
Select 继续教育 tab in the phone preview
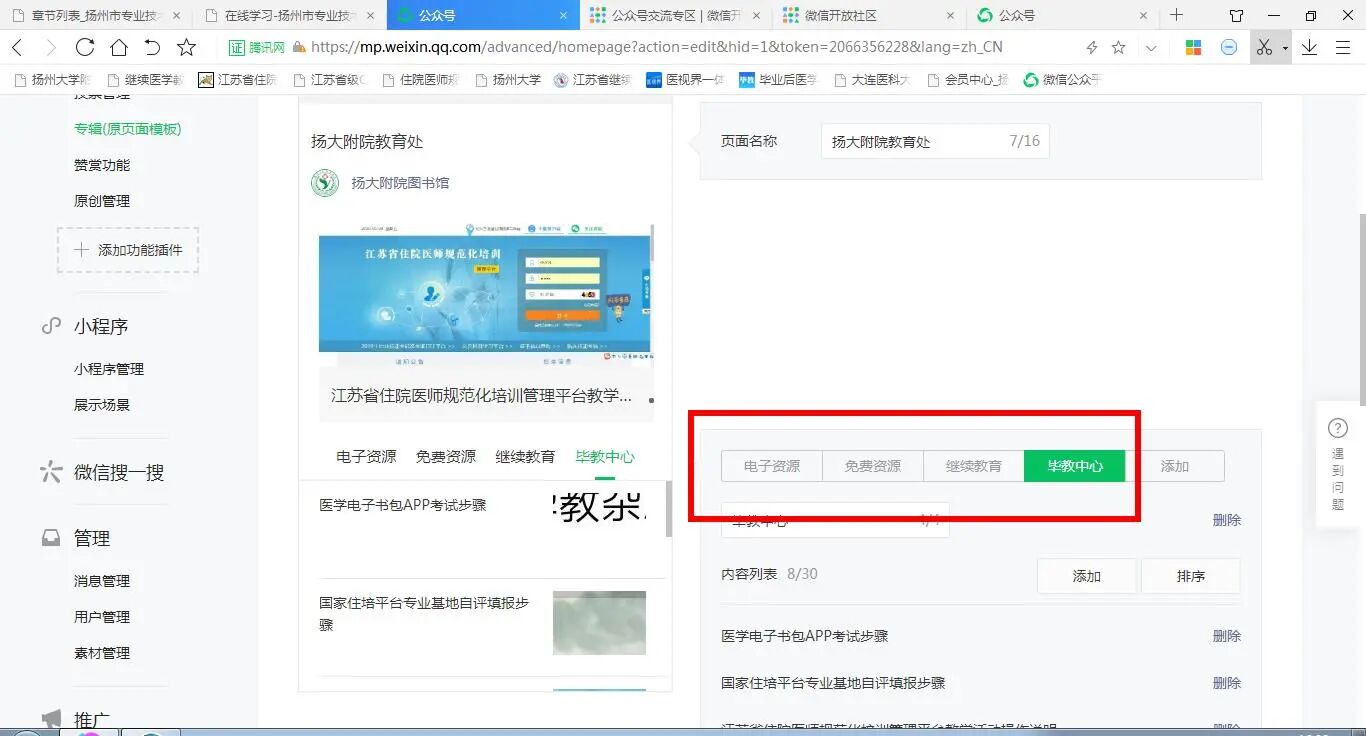(x=525, y=457)
